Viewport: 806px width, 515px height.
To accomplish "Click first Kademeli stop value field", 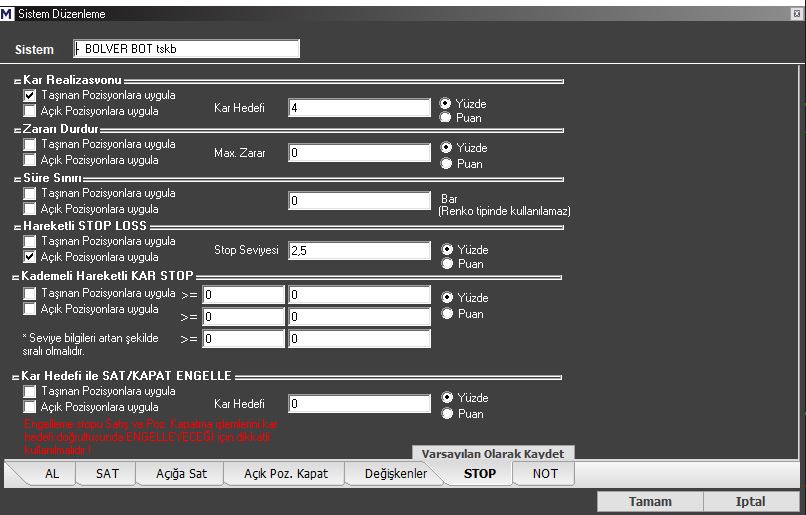I will [359, 295].
